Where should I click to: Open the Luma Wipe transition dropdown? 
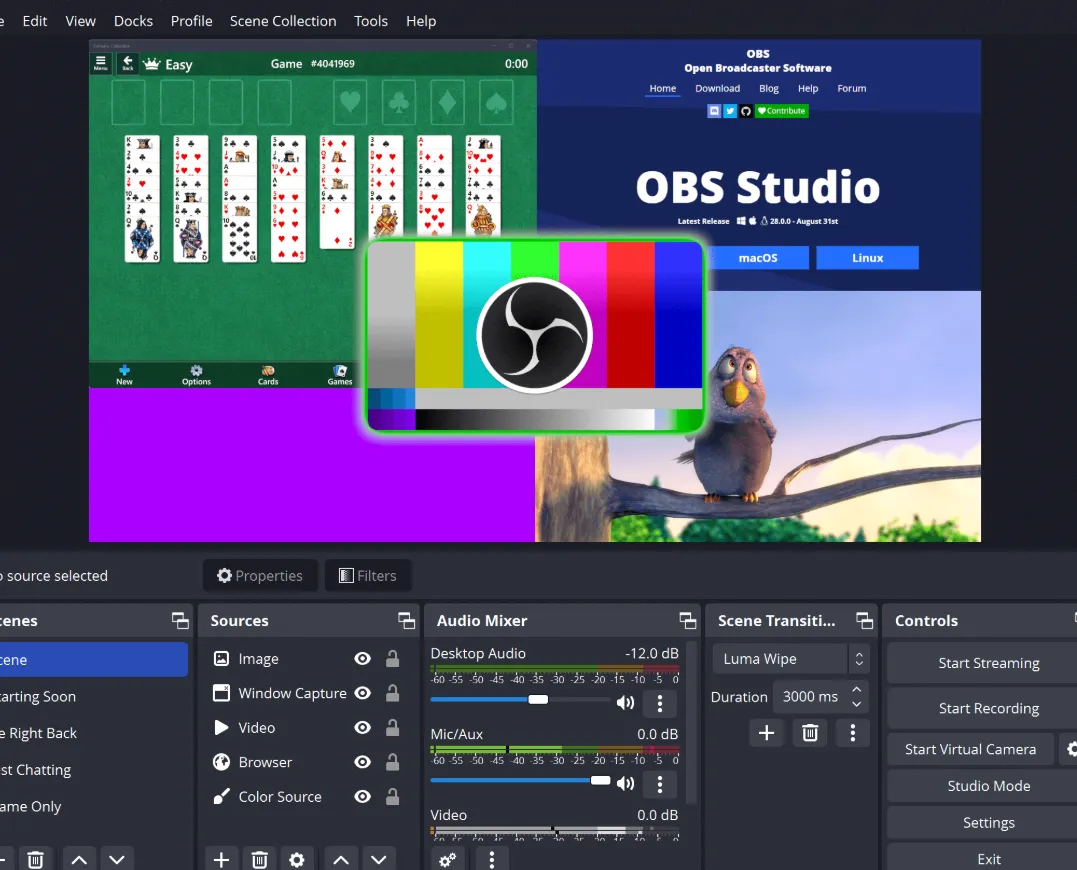click(x=857, y=658)
